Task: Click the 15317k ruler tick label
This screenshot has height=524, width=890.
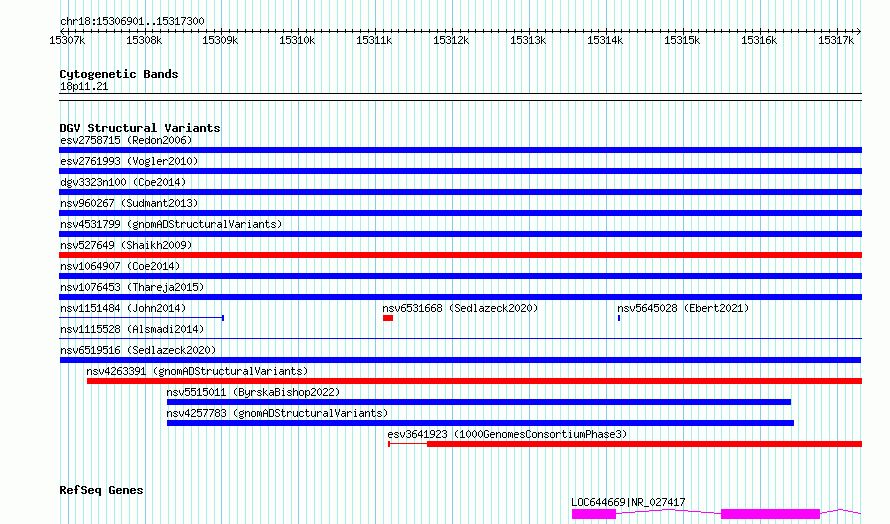Action: point(836,40)
